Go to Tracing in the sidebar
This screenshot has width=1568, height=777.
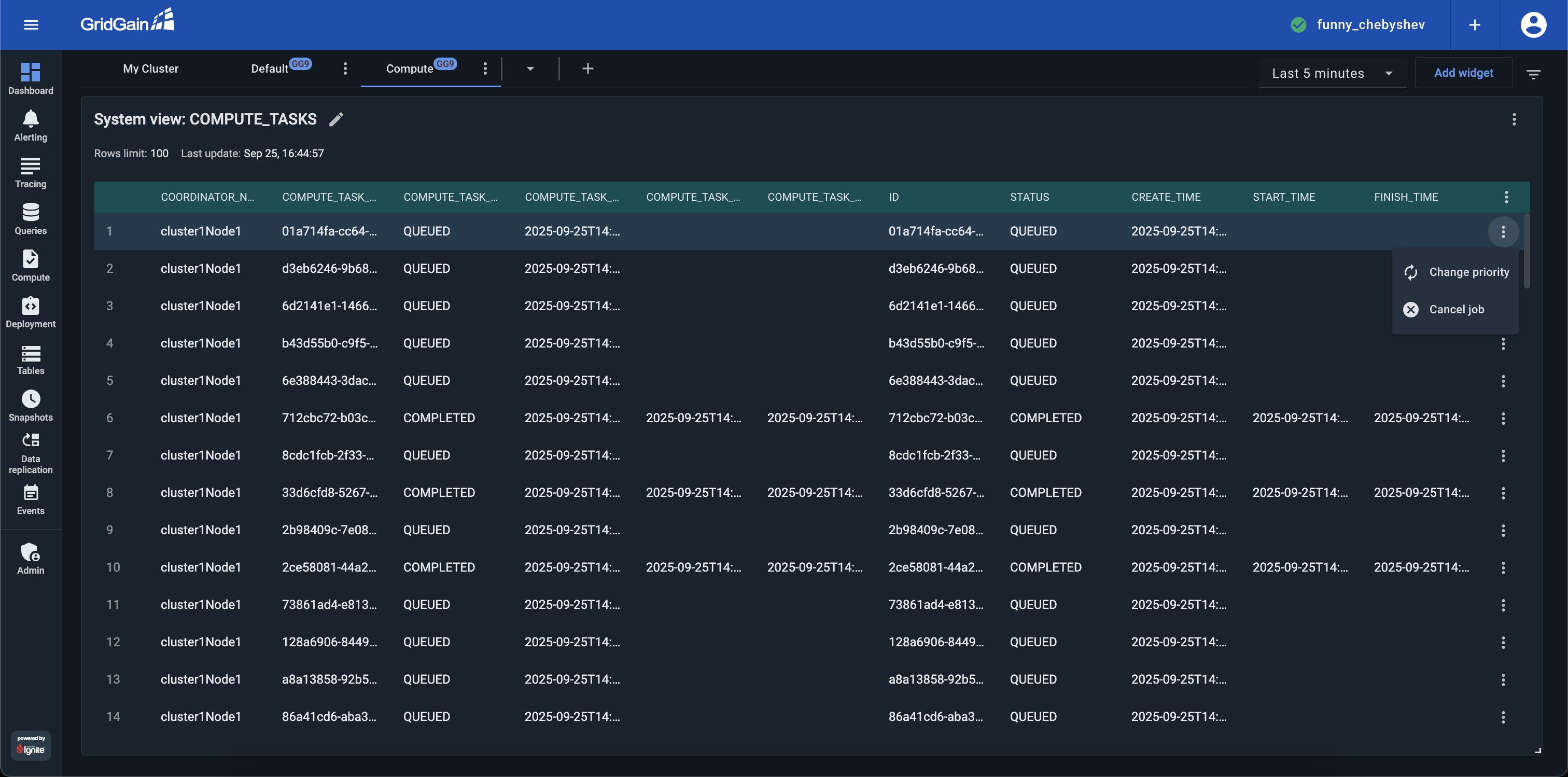click(x=31, y=173)
